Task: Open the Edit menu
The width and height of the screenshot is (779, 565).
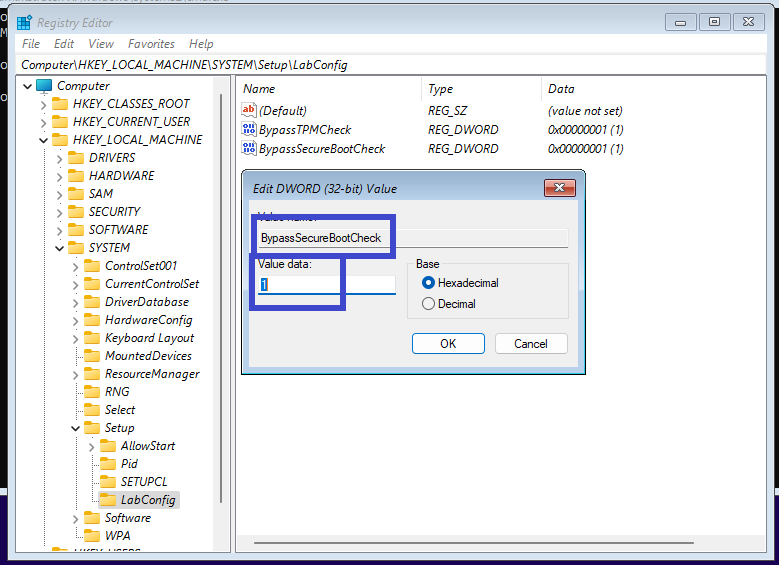Action: pos(64,44)
